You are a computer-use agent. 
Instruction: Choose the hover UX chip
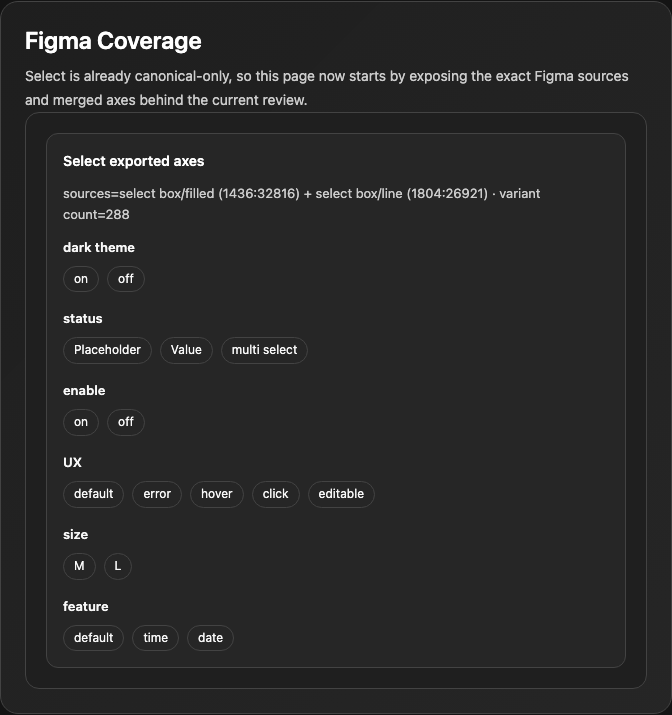click(x=217, y=494)
